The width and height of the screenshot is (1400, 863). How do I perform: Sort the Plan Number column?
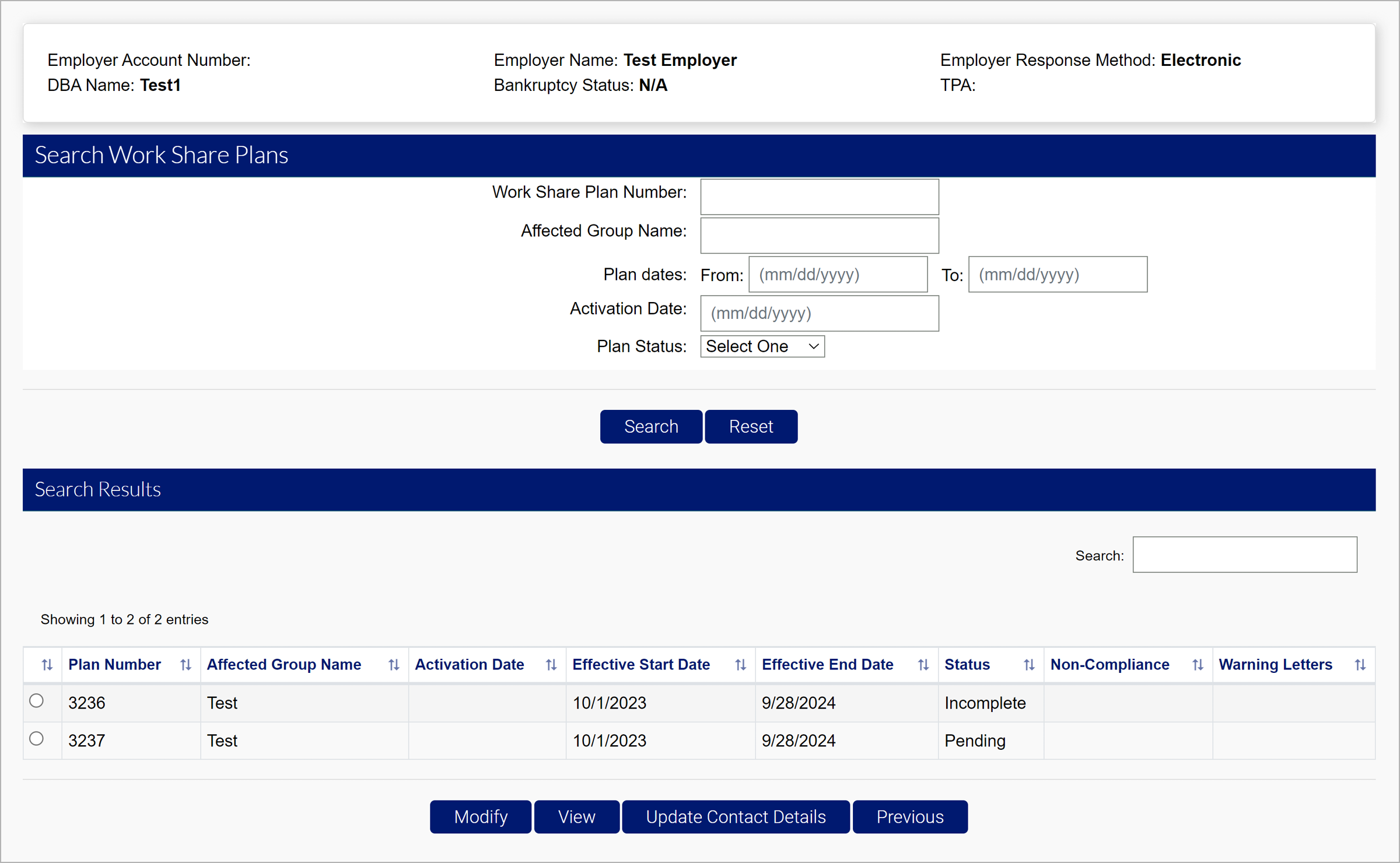[184, 664]
